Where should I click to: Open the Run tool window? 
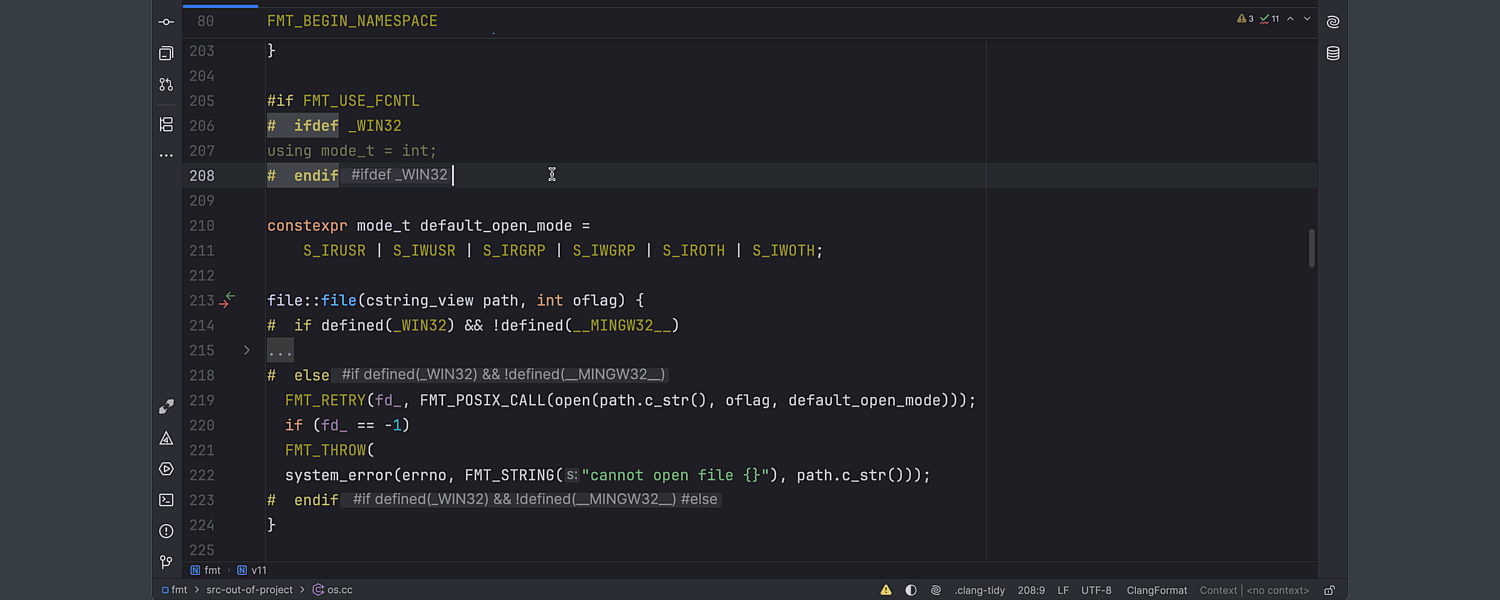point(166,468)
